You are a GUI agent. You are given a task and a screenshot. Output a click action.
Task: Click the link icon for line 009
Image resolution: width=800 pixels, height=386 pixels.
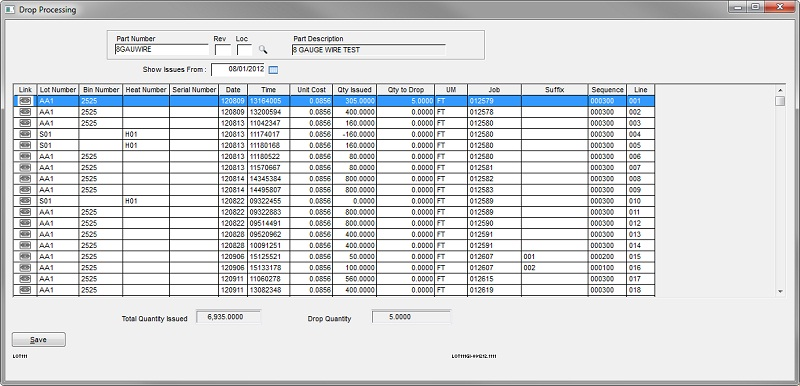pos(25,190)
